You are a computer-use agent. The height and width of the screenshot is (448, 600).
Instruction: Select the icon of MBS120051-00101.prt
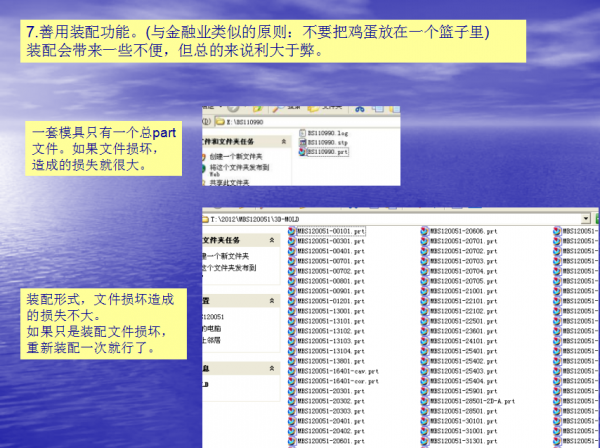292,231
